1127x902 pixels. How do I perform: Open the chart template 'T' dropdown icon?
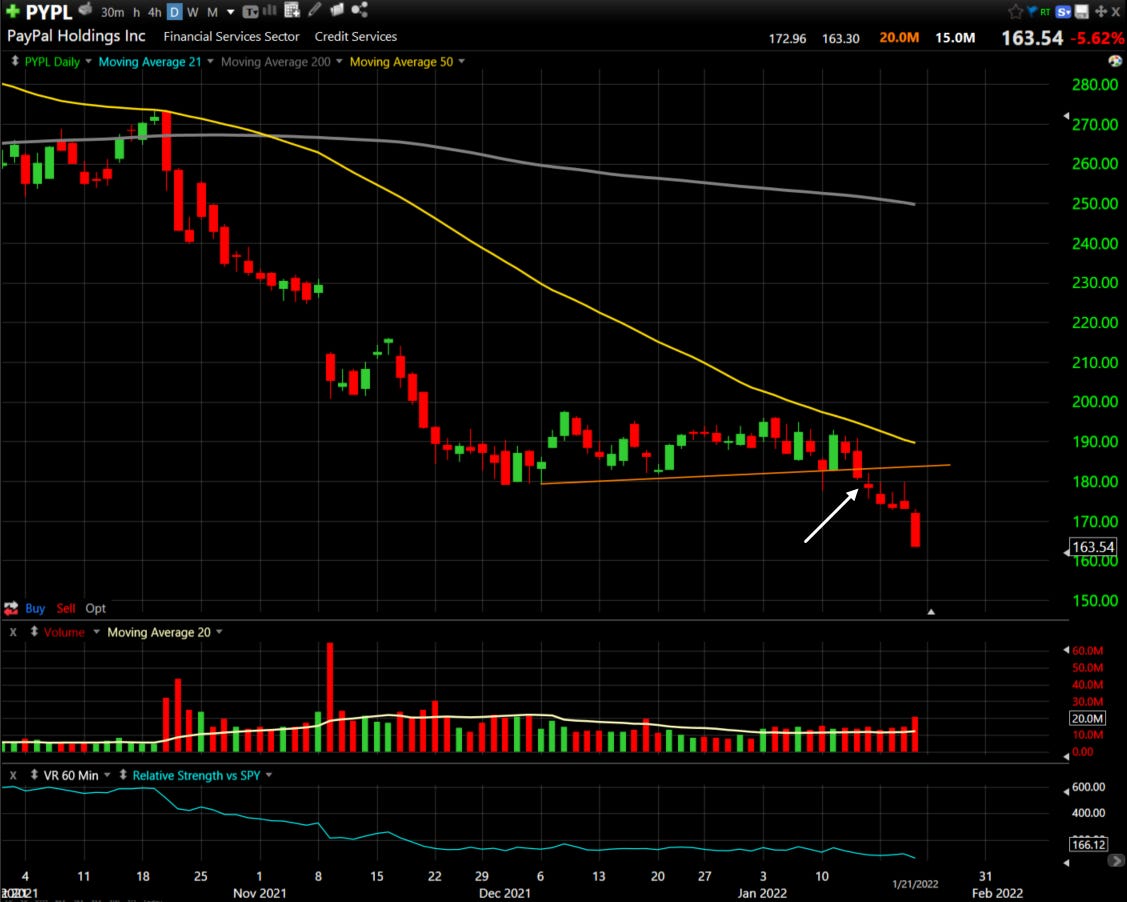[x=250, y=11]
